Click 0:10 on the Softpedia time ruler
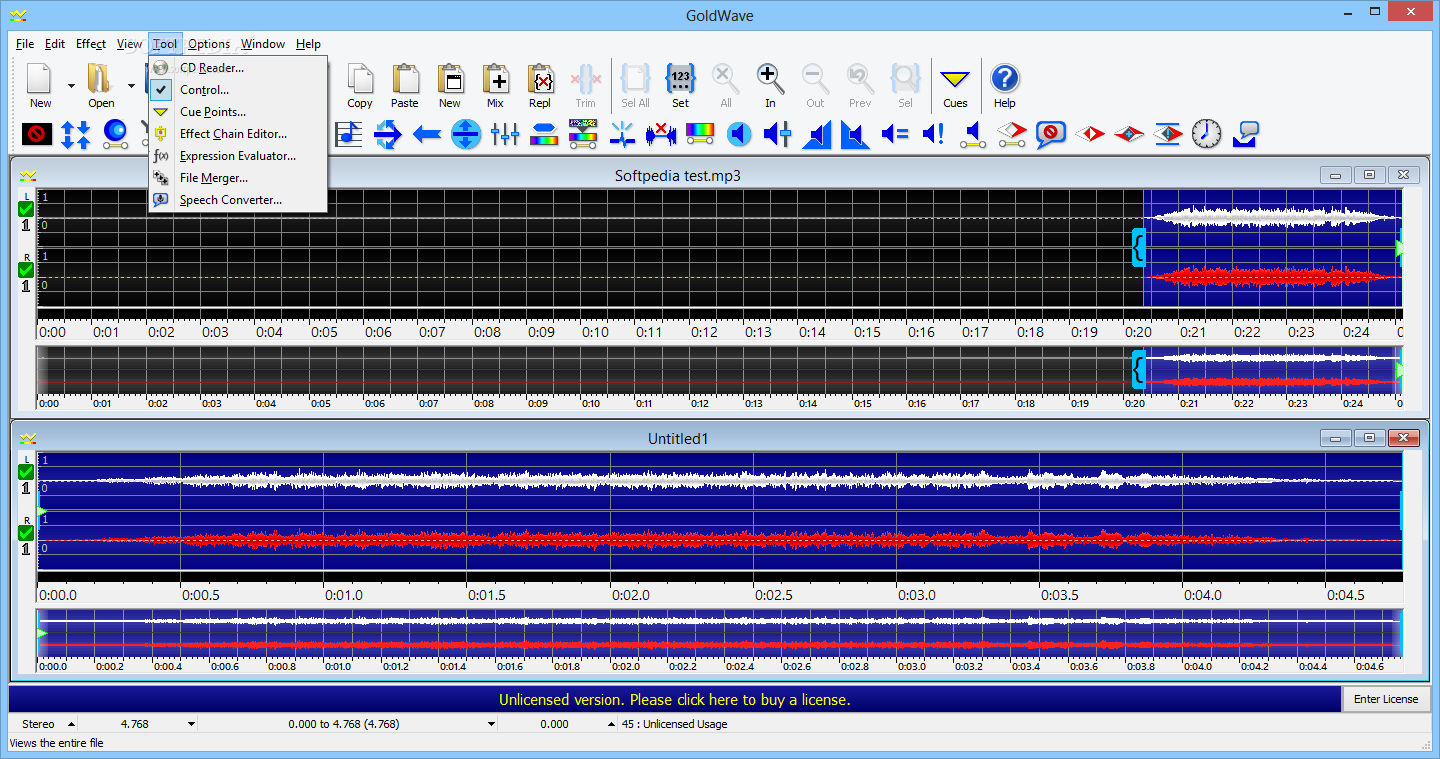Viewport: 1440px width, 759px height. [x=596, y=332]
